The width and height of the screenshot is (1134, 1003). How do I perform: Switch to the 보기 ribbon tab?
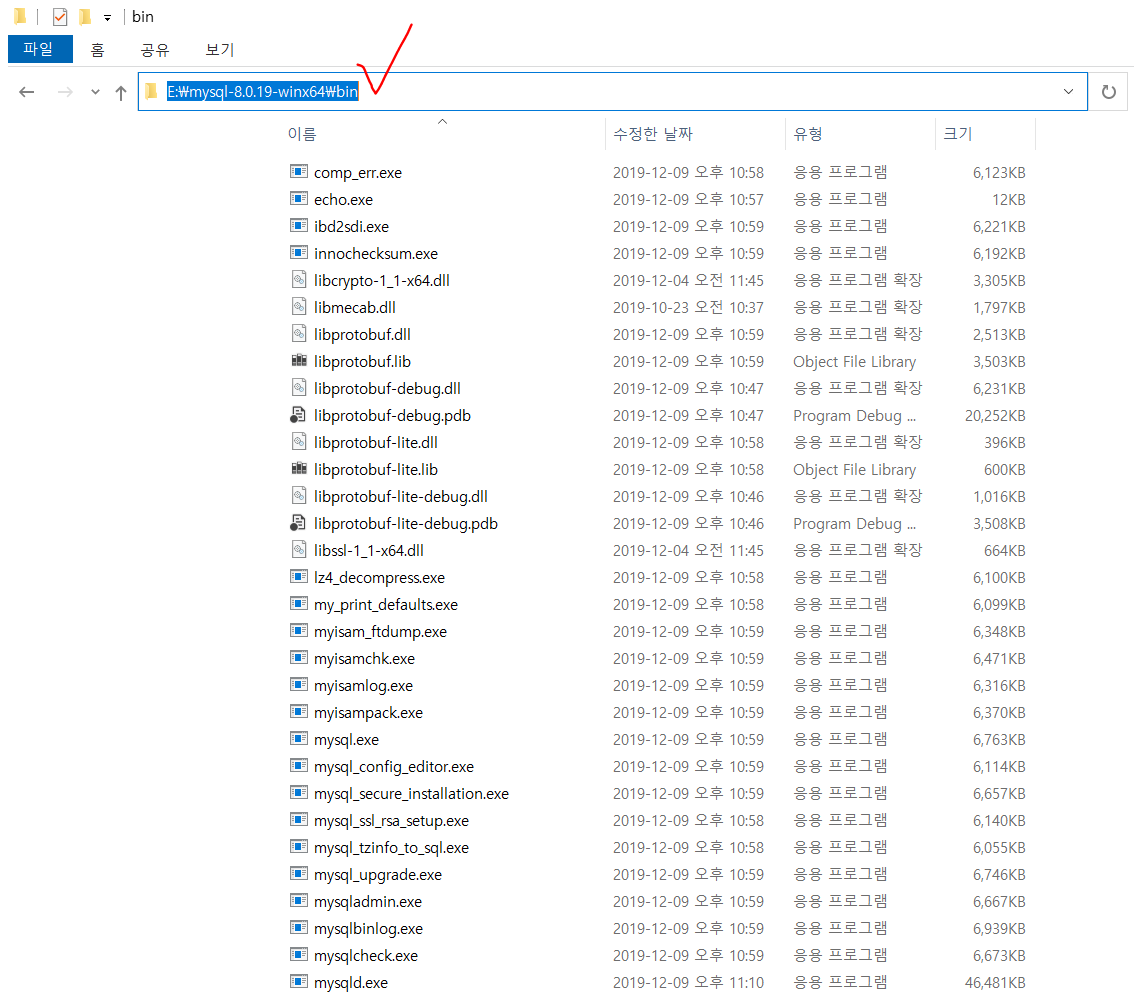coord(219,50)
